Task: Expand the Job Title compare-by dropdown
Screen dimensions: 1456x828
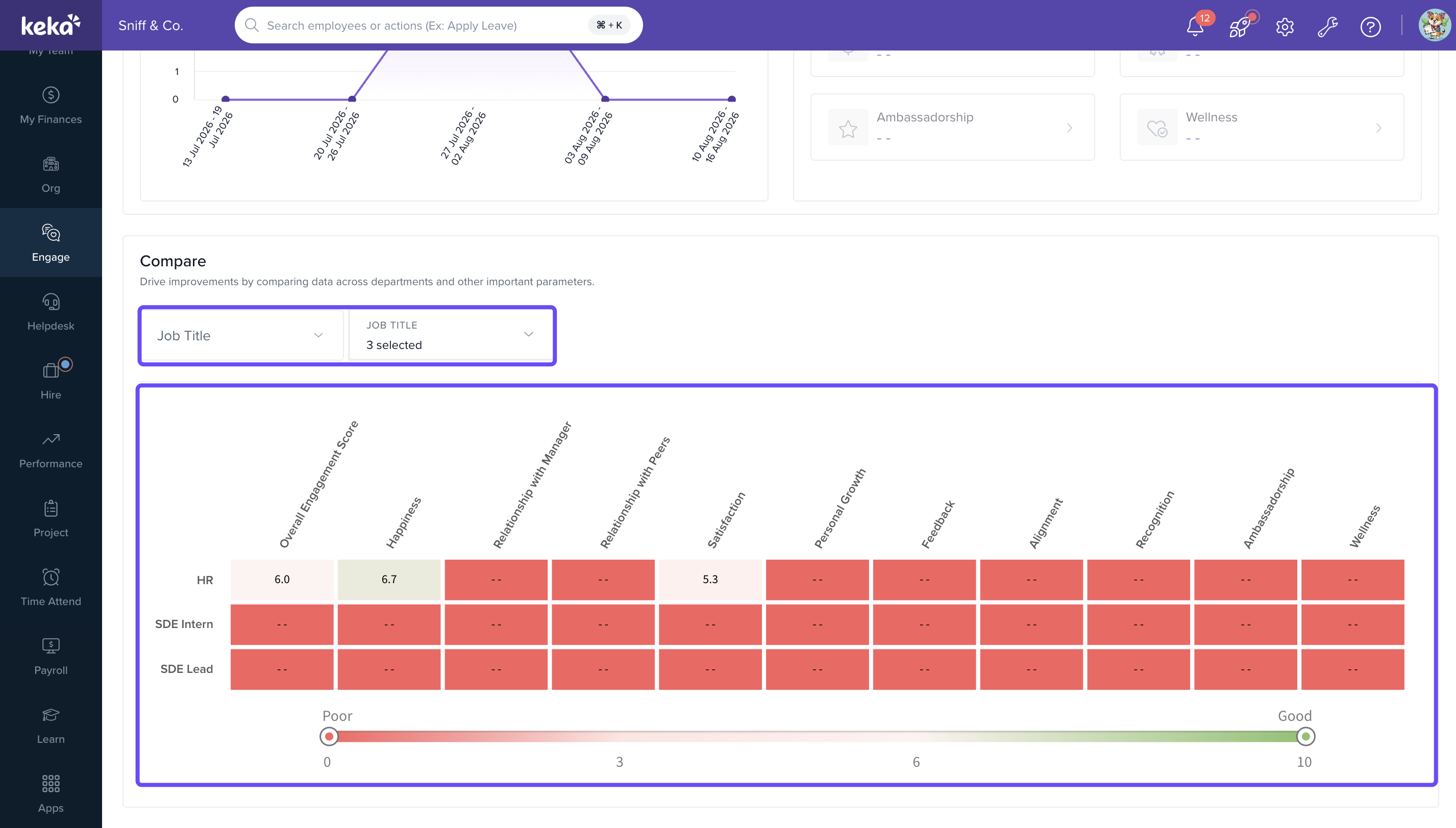Action: [x=242, y=336]
